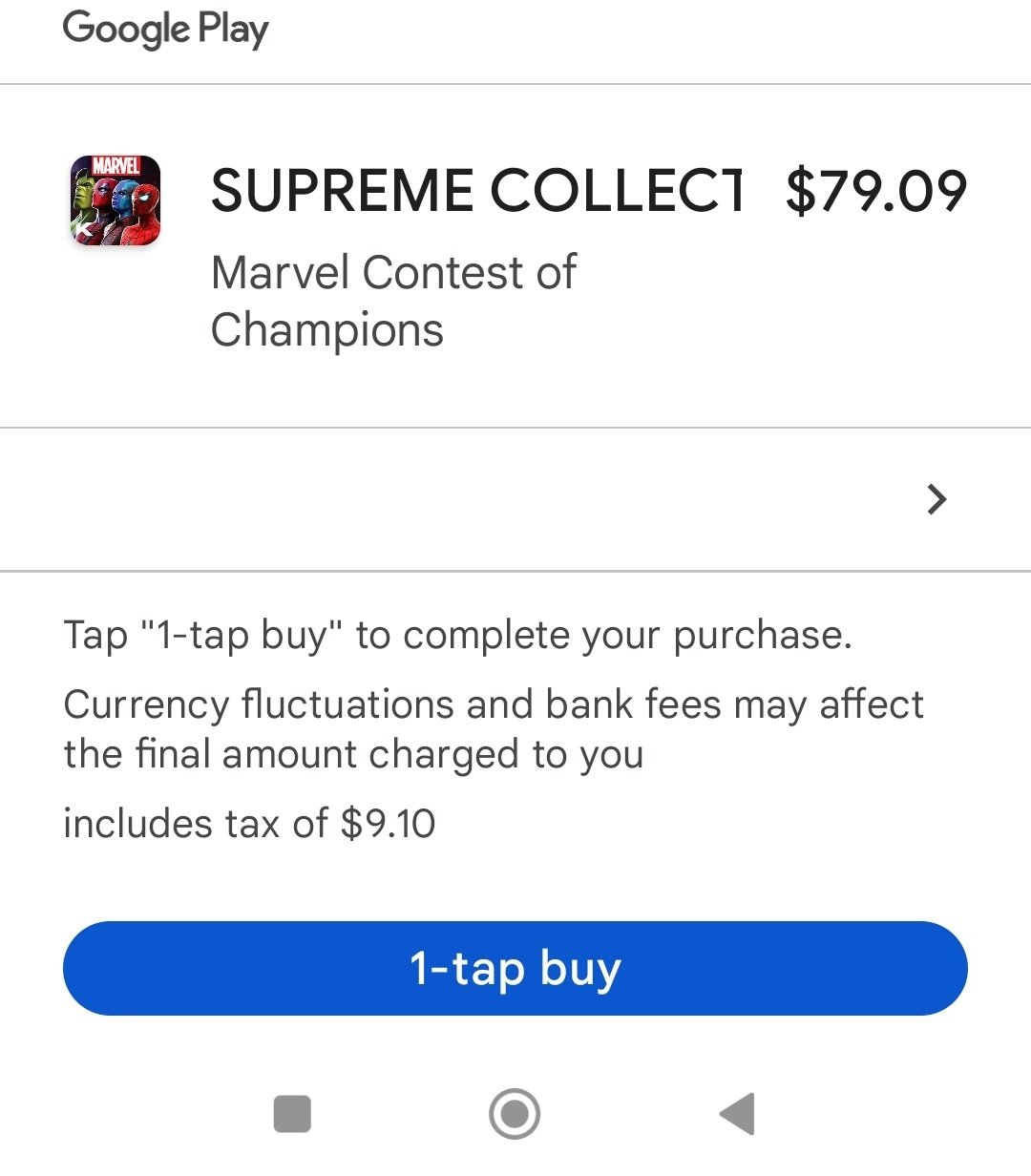Tap the Android home circle button
Screen dimensions: 1031x1176
click(x=515, y=1114)
